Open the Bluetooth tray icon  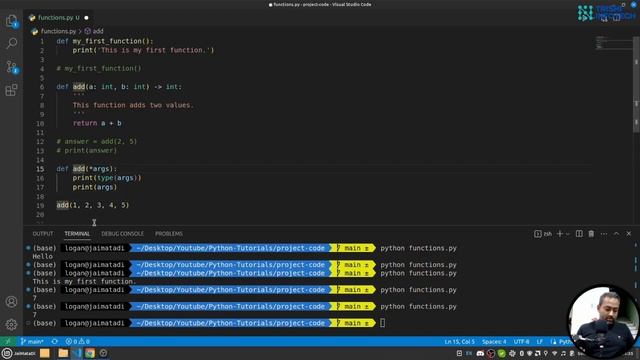[x=521, y=353]
